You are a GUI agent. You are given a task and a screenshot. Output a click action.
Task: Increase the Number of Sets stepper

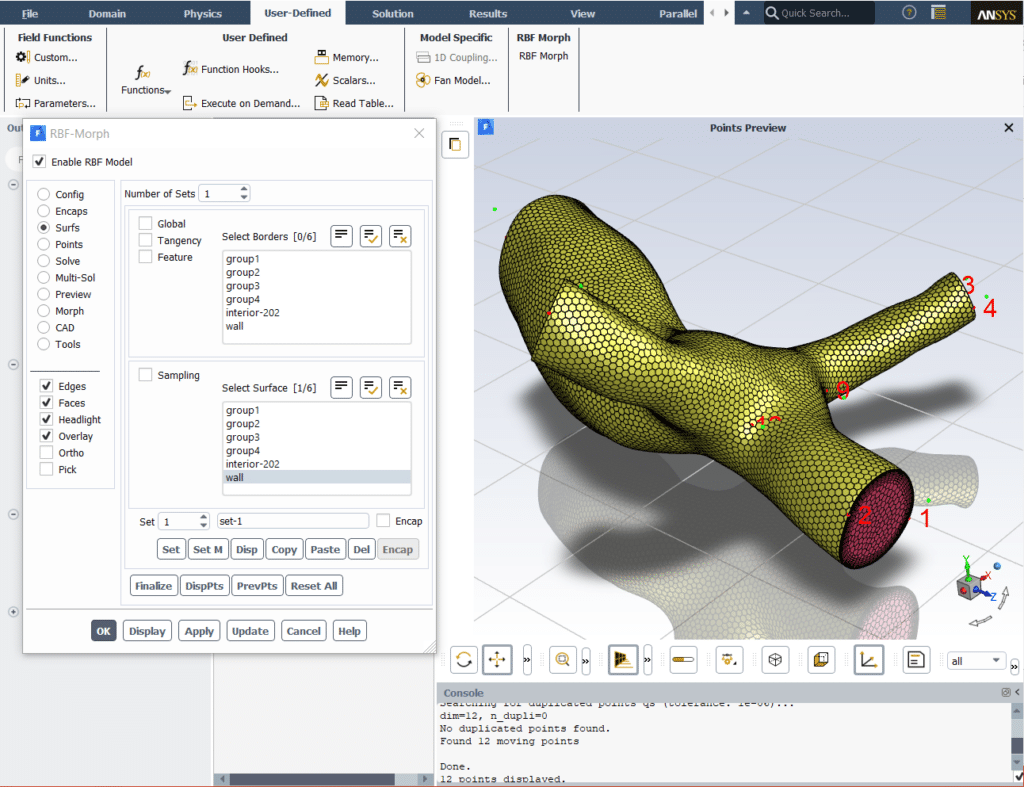coord(244,189)
